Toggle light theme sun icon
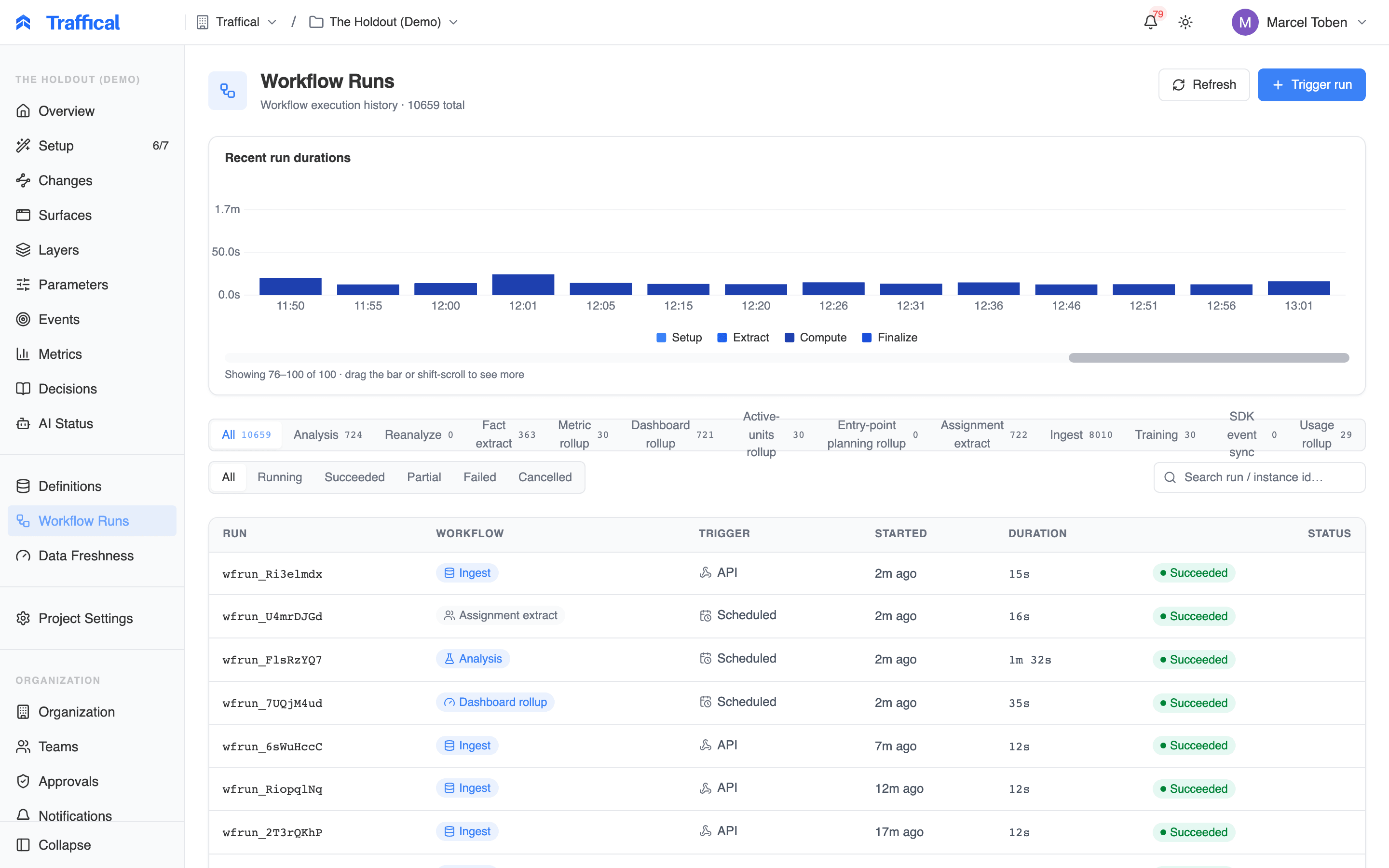Viewport: 1389px width, 868px height. pyautogui.click(x=1185, y=22)
